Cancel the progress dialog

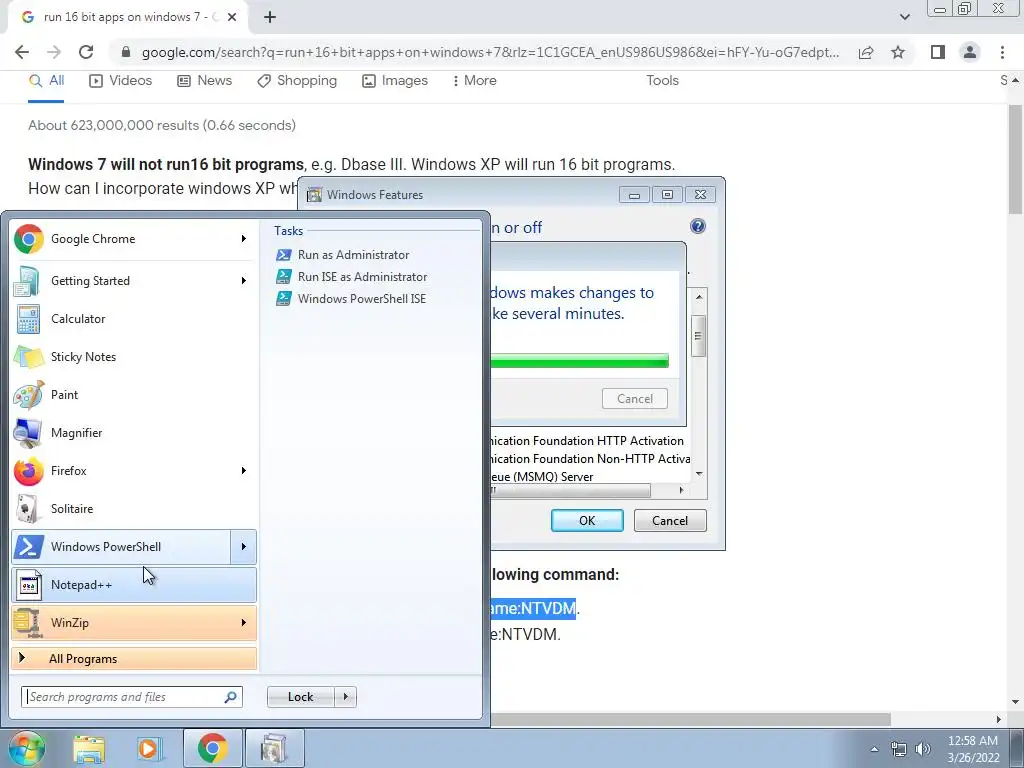(635, 398)
